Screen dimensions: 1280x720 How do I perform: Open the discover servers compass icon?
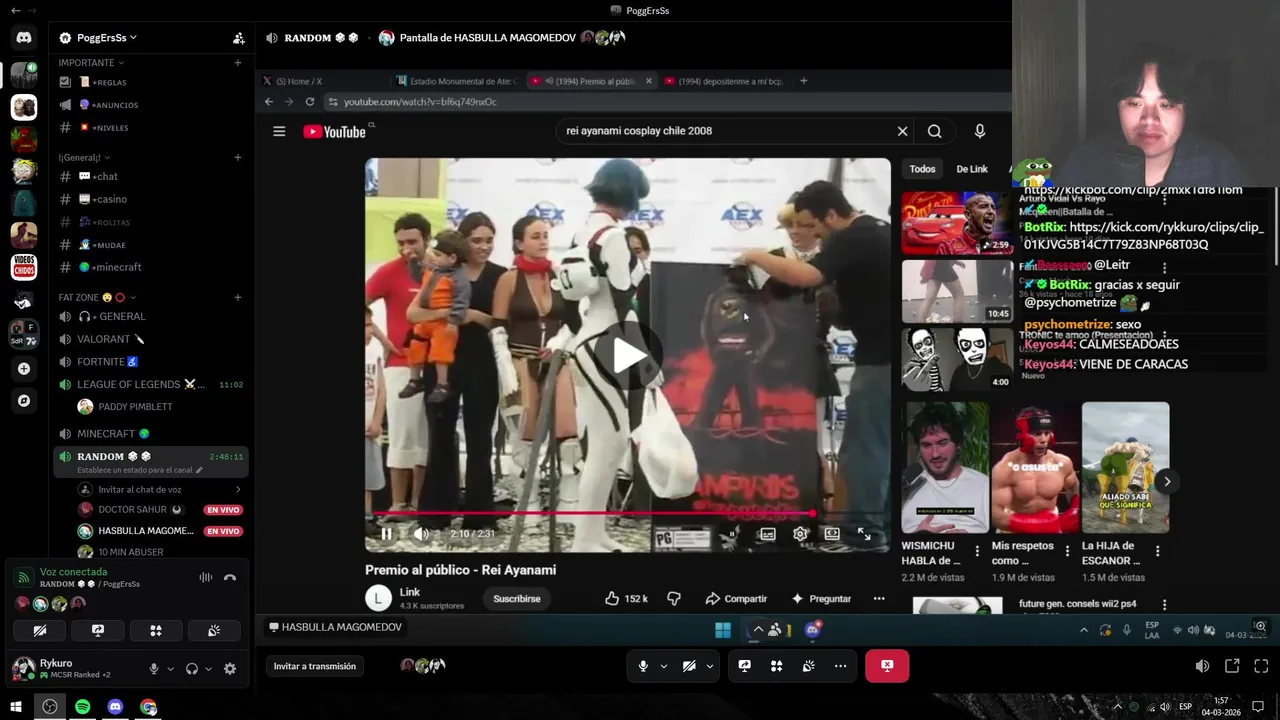(x=24, y=400)
